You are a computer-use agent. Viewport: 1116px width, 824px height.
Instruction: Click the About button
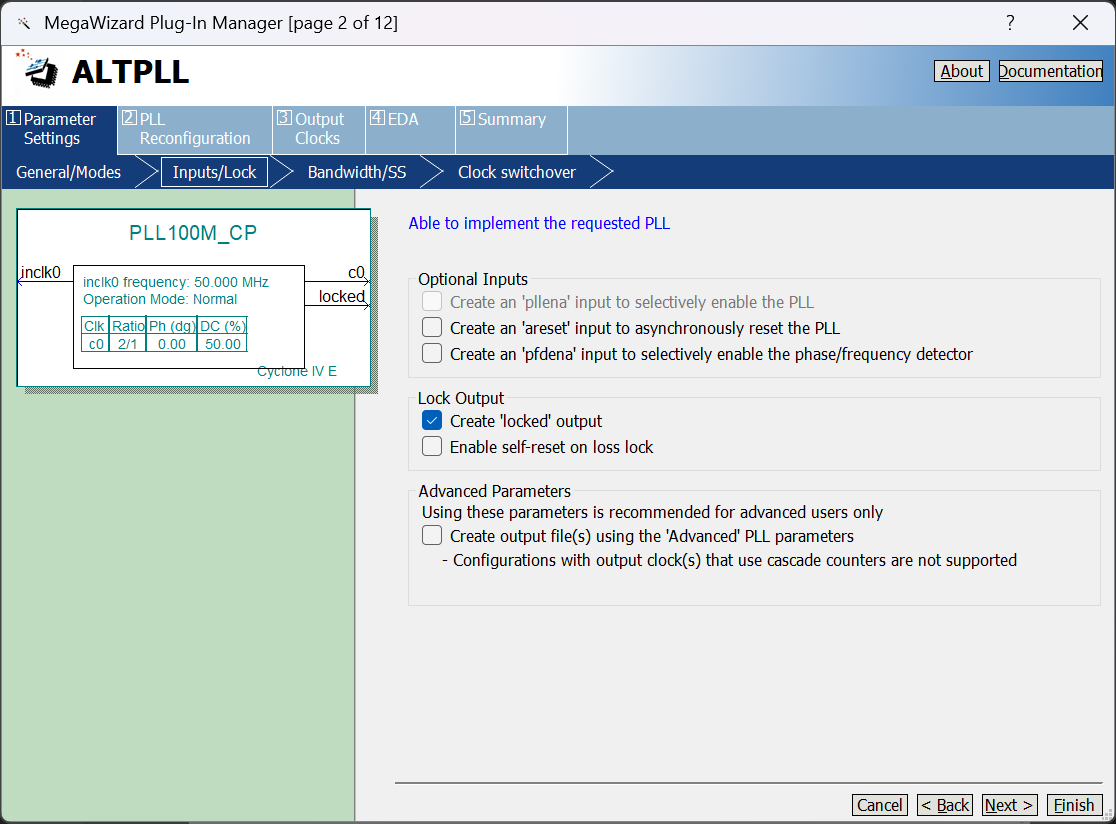click(962, 71)
